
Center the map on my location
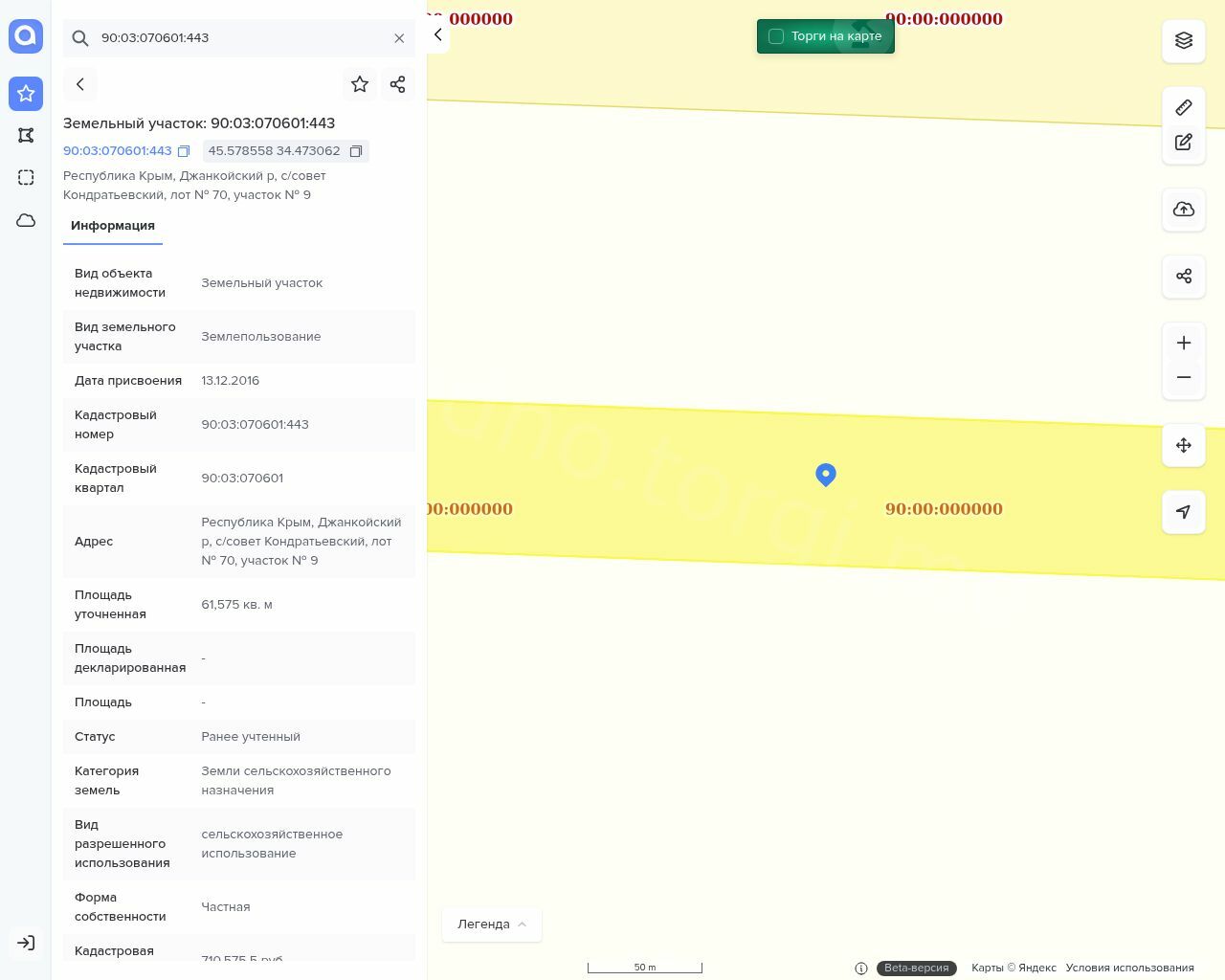(x=1184, y=512)
